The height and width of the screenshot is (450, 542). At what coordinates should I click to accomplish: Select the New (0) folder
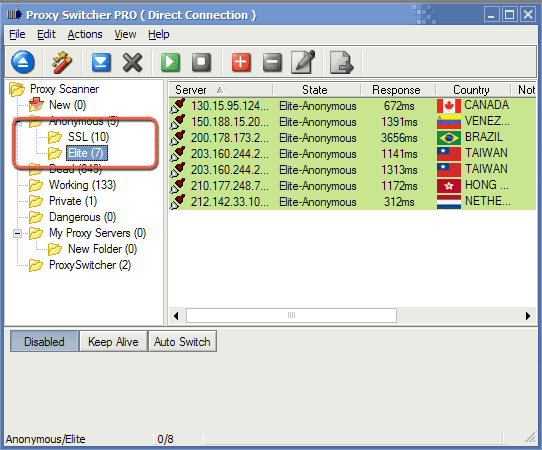[x=67, y=105]
